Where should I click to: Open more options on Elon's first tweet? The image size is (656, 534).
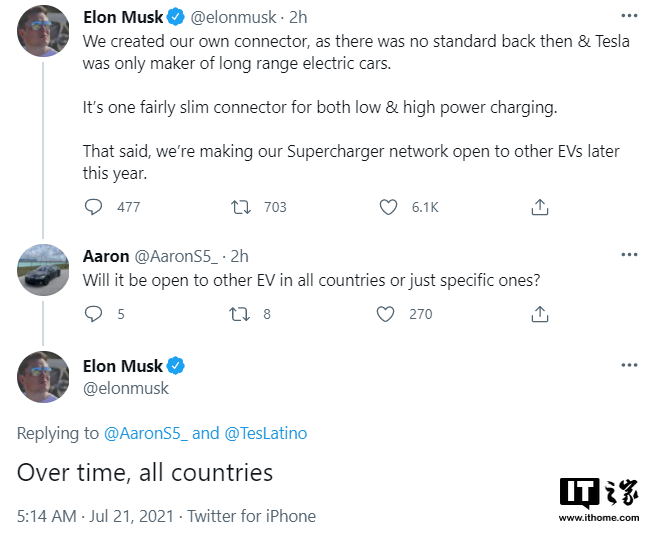629,16
